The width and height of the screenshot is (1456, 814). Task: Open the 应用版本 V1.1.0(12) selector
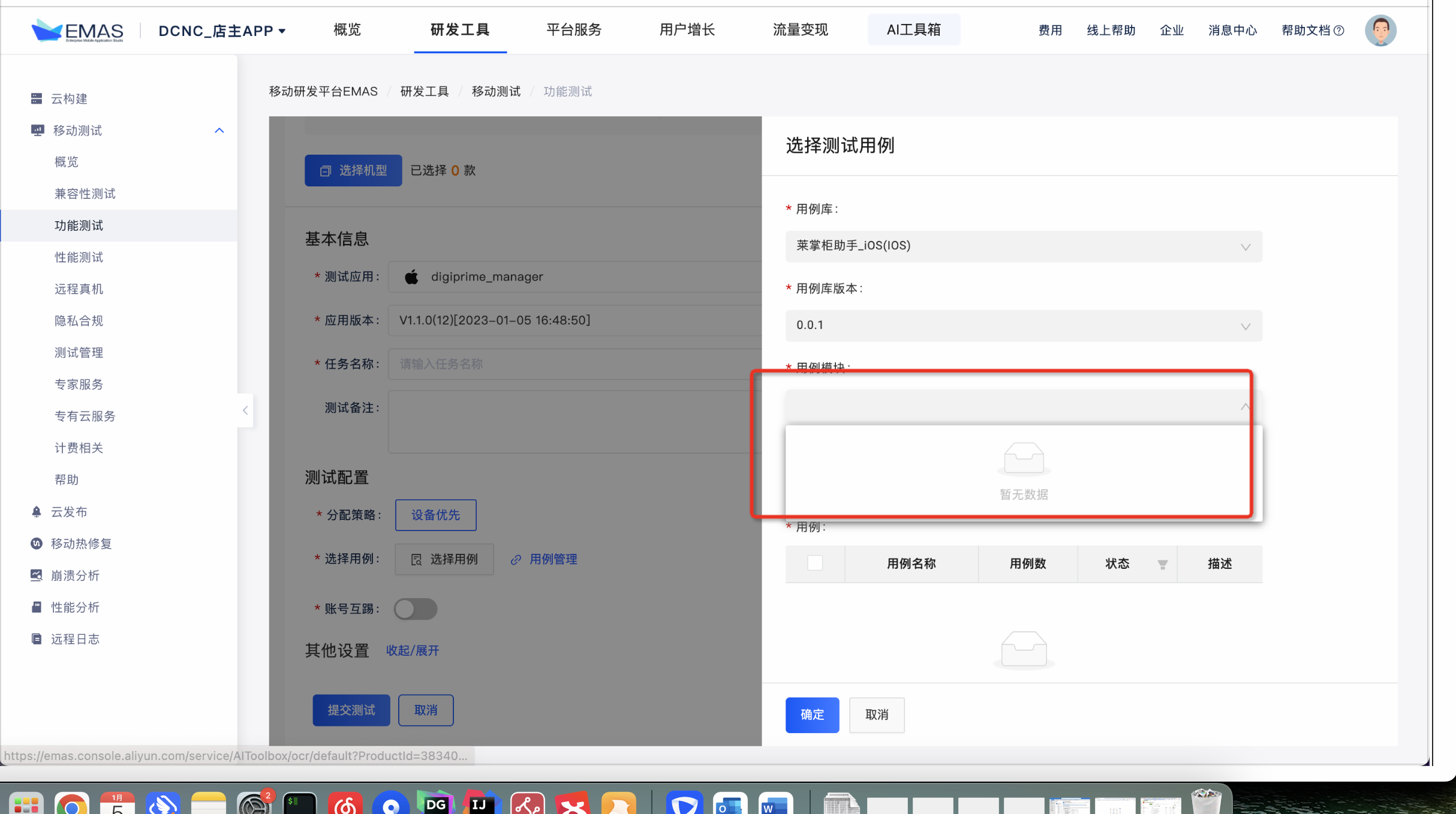point(574,320)
